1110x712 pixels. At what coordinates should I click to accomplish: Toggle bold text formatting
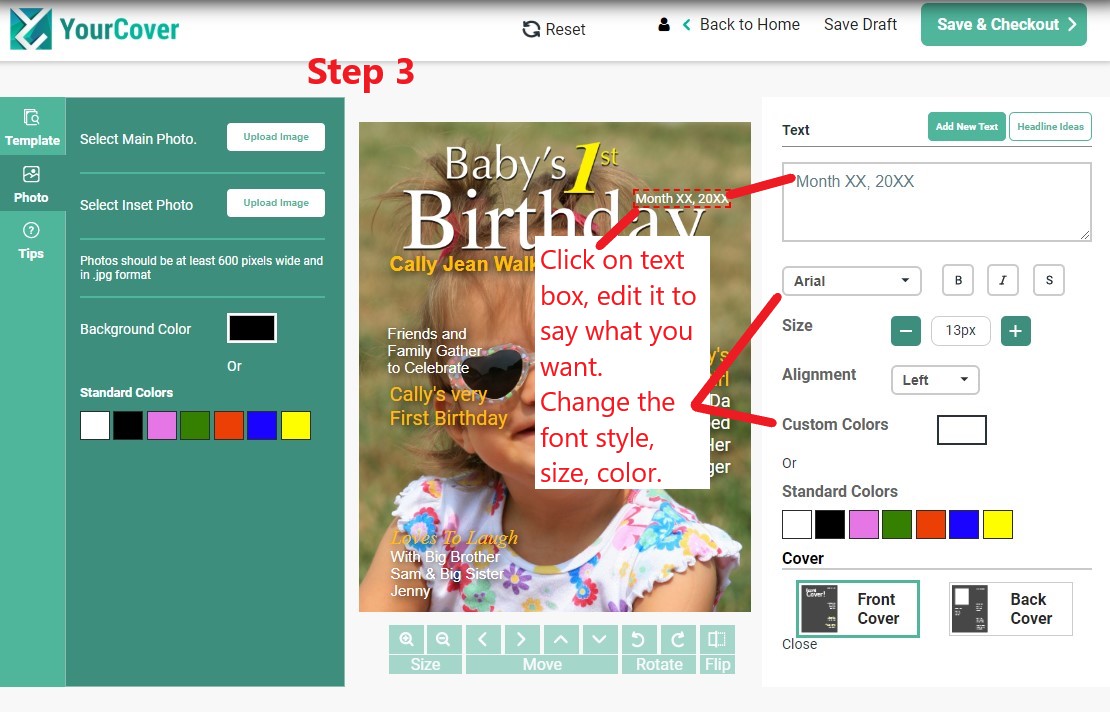coord(957,280)
